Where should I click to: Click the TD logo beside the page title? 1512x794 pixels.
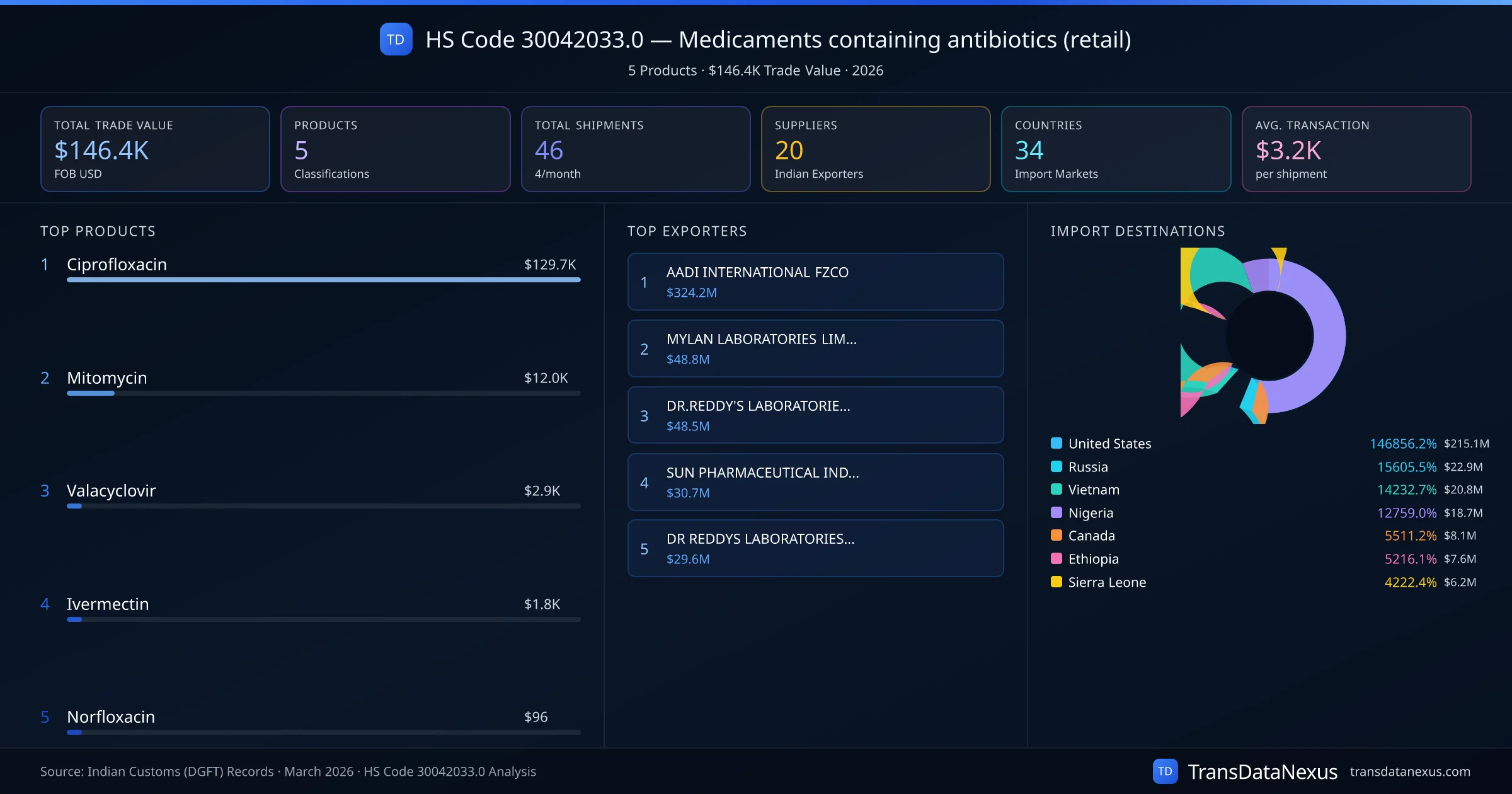(x=396, y=40)
